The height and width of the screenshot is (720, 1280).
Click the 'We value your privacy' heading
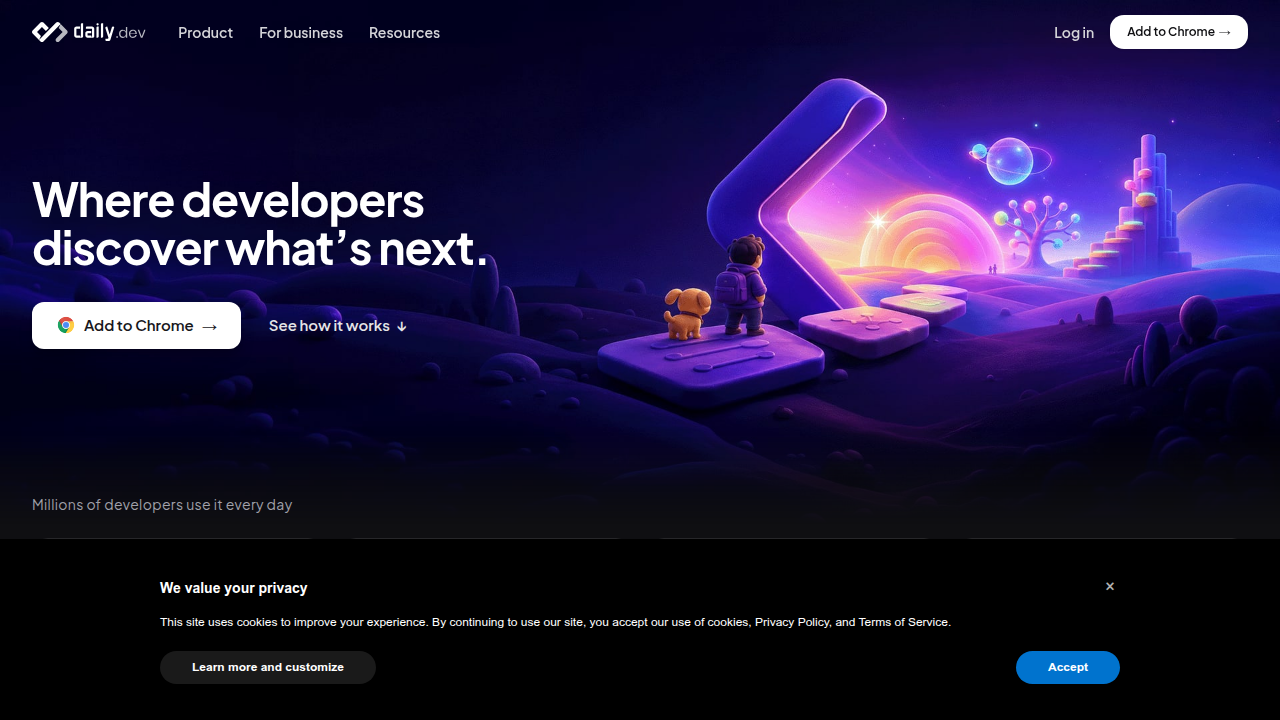(234, 588)
